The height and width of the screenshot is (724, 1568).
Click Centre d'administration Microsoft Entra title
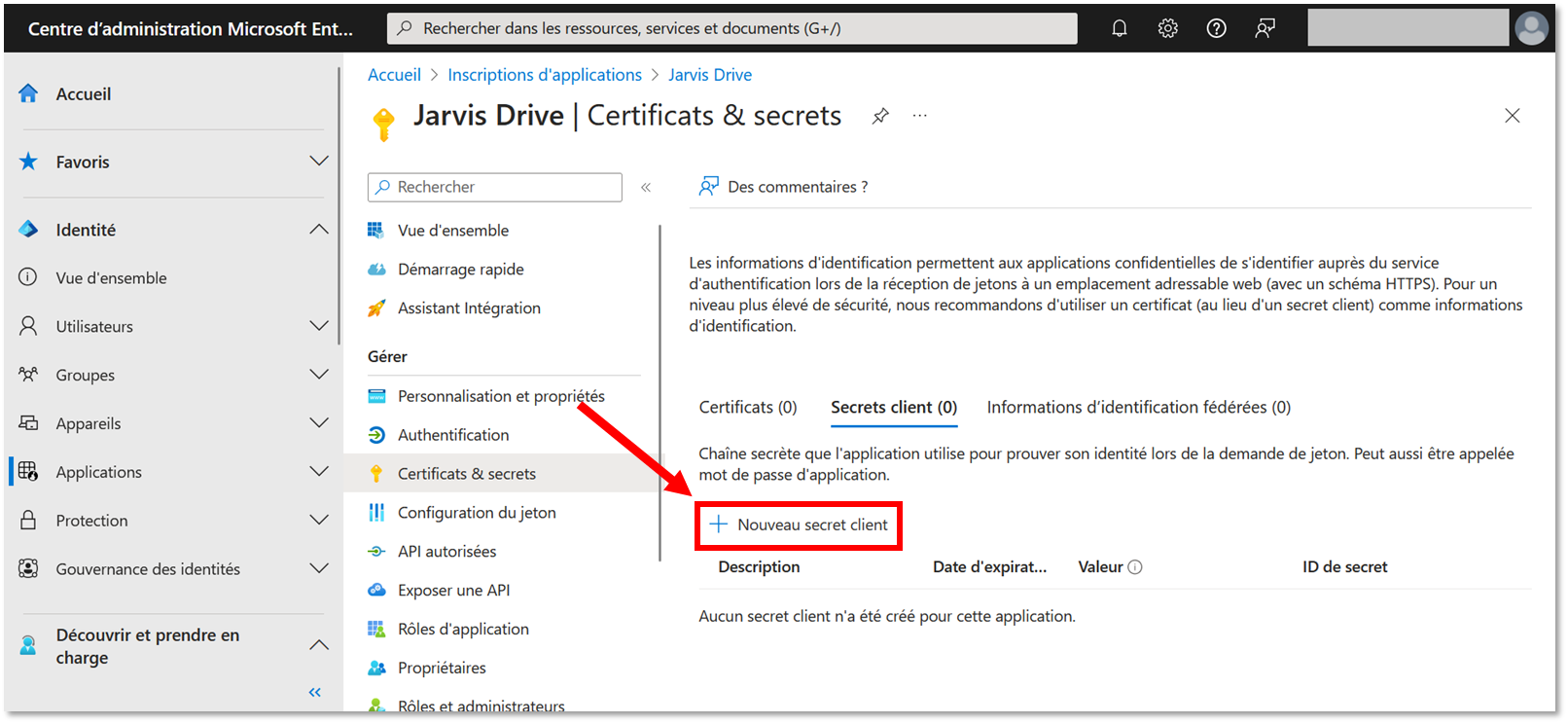[191, 29]
